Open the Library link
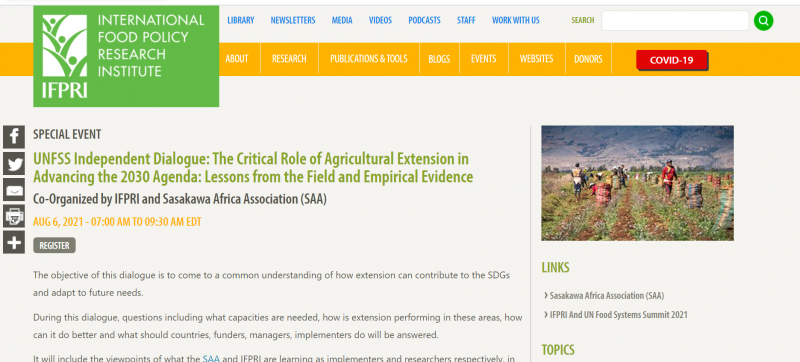 click(x=241, y=20)
